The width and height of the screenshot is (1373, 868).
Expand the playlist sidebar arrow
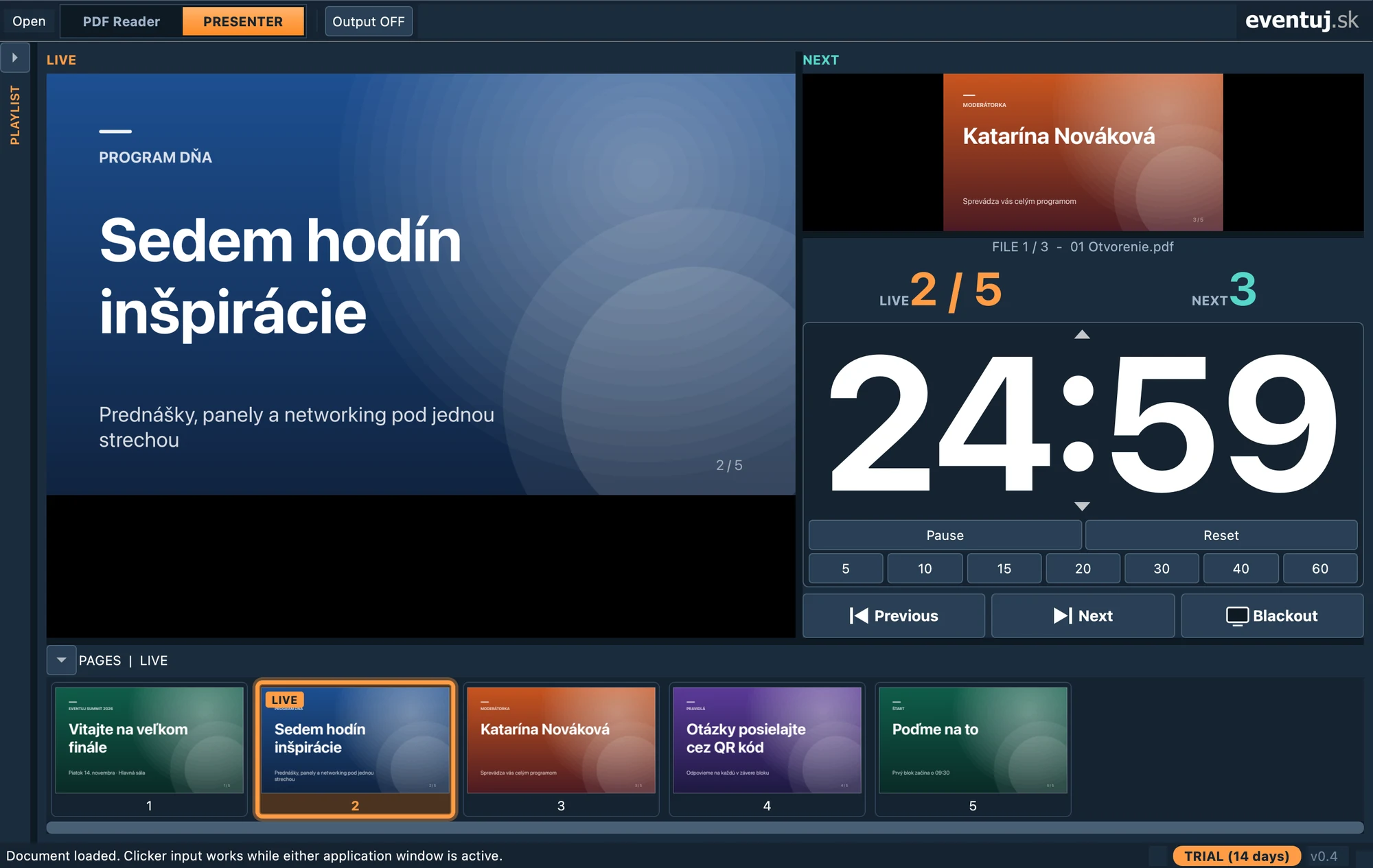(15, 58)
